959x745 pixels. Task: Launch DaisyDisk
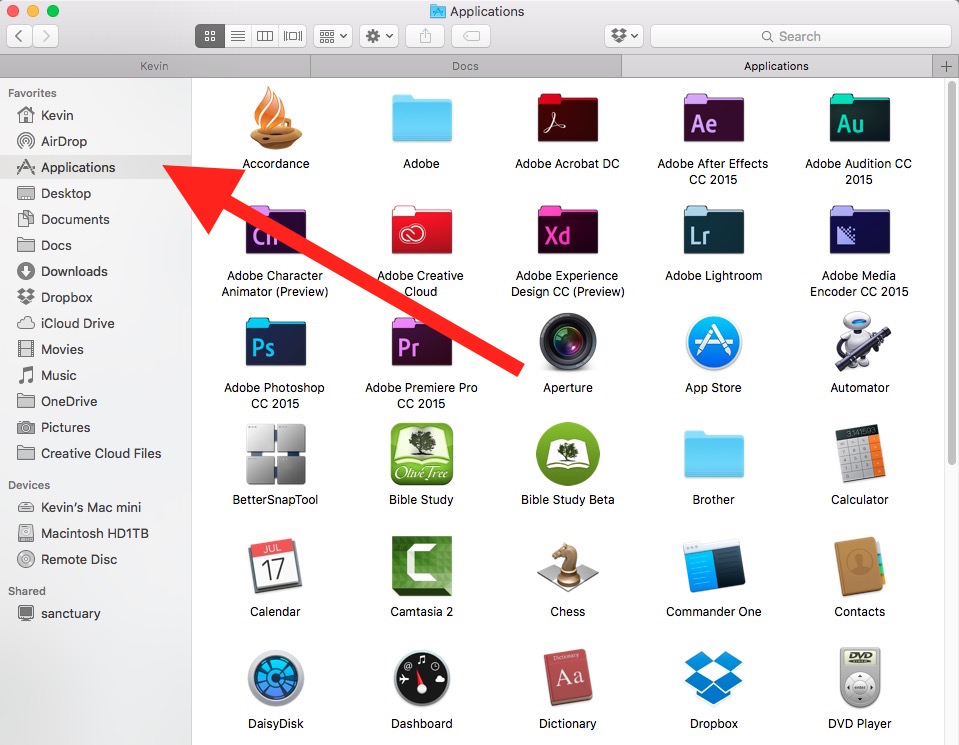275,678
